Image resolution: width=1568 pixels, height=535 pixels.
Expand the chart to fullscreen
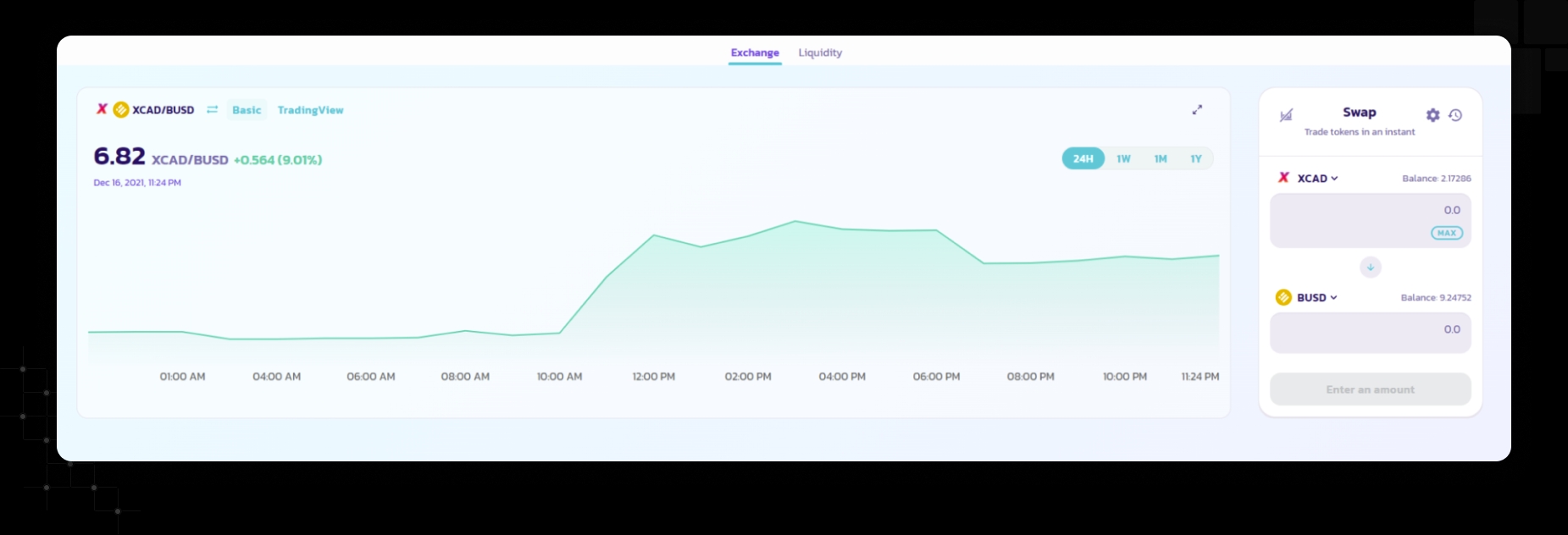(x=1197, y=110)
